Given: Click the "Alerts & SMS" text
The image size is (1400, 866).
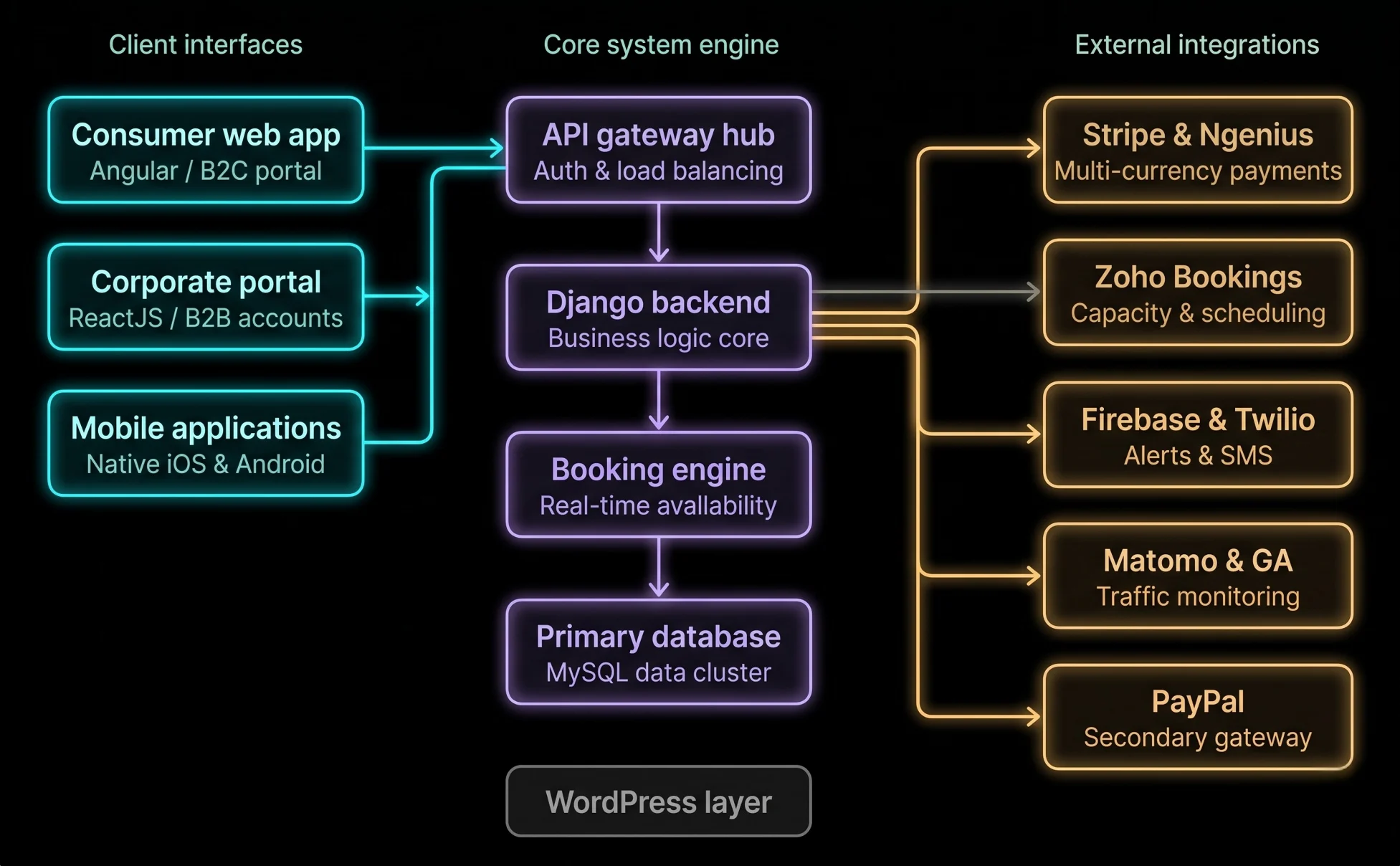Looking at the screenshot, I should pyautogui.click(x=1198, y=456).
